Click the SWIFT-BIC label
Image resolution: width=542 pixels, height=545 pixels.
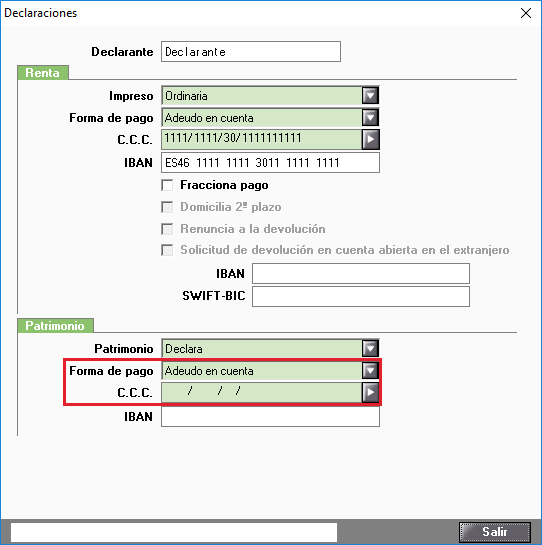(x=214, y=296)
